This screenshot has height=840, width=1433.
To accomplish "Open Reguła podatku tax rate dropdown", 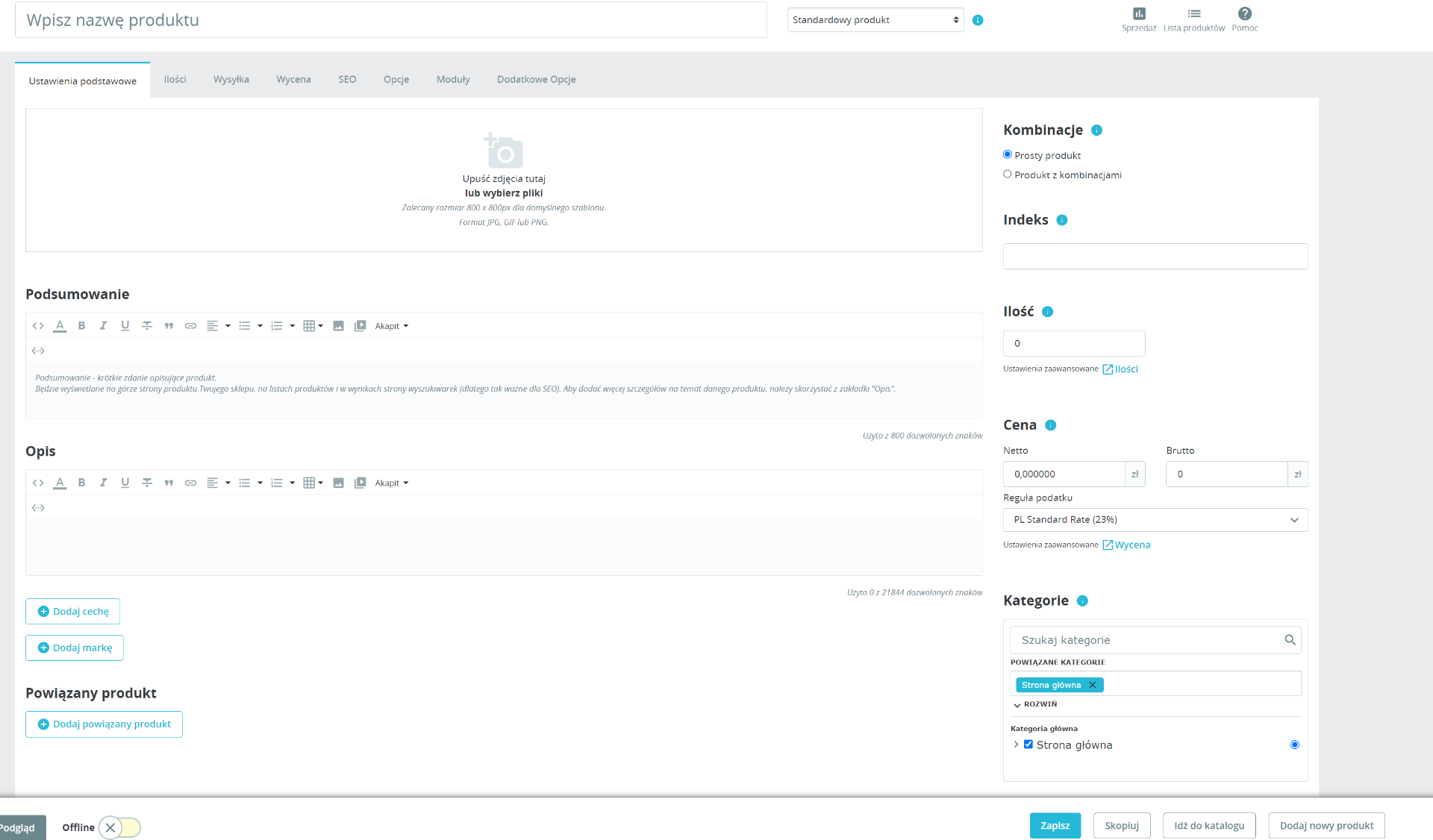I will [x=1155, y=520].
